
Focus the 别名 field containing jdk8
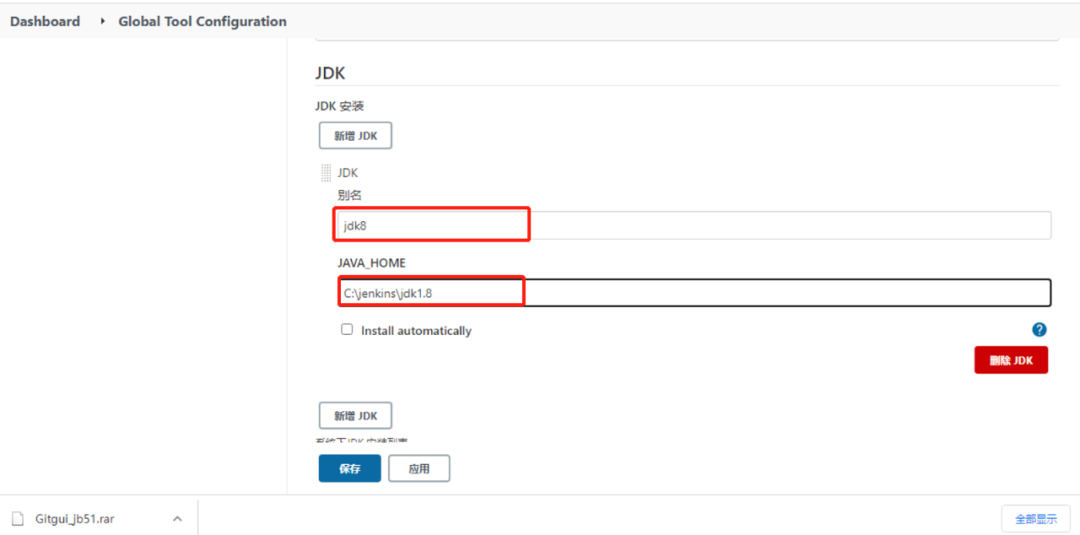[692, 225]
